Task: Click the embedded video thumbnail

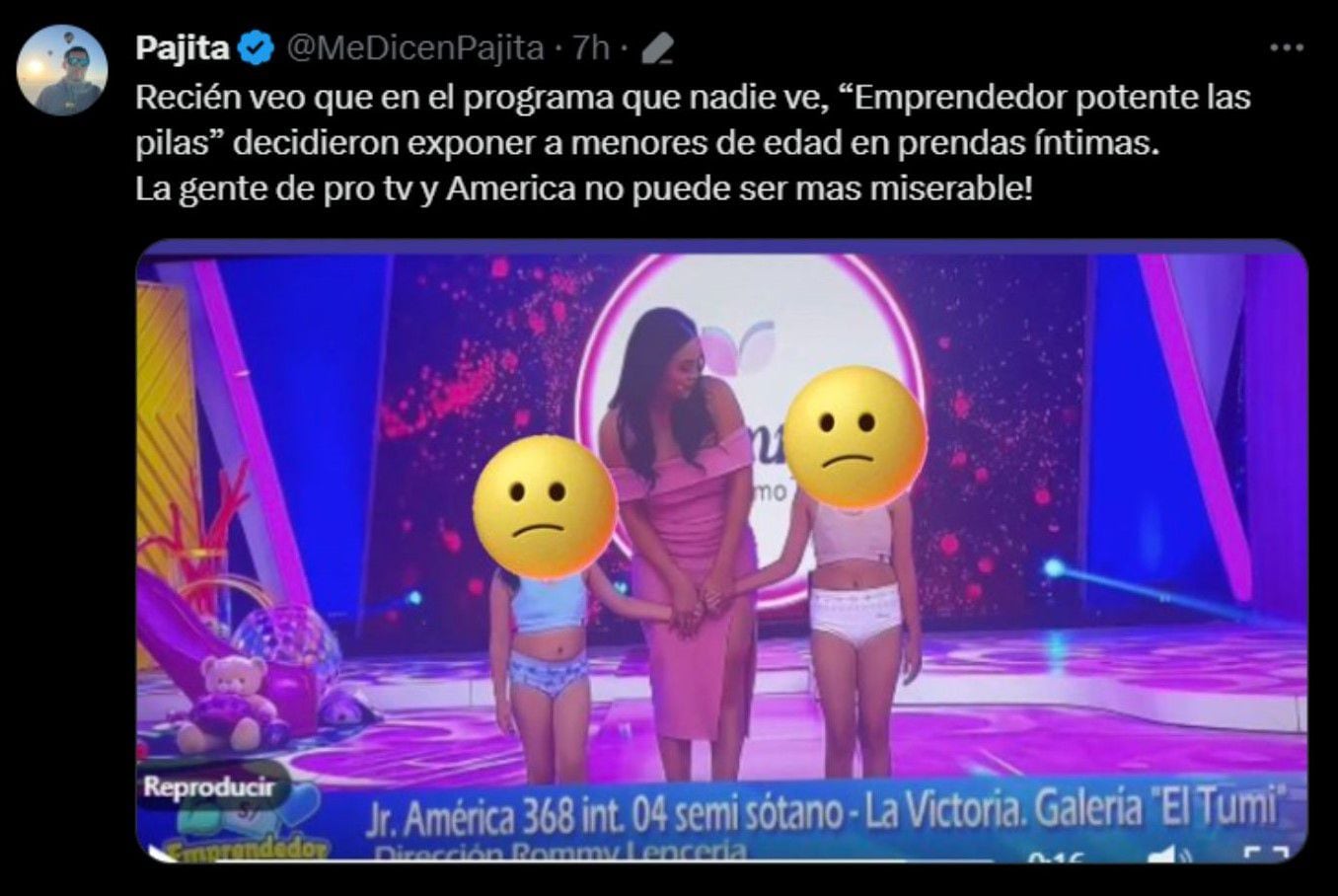Action: click(721, 552)
